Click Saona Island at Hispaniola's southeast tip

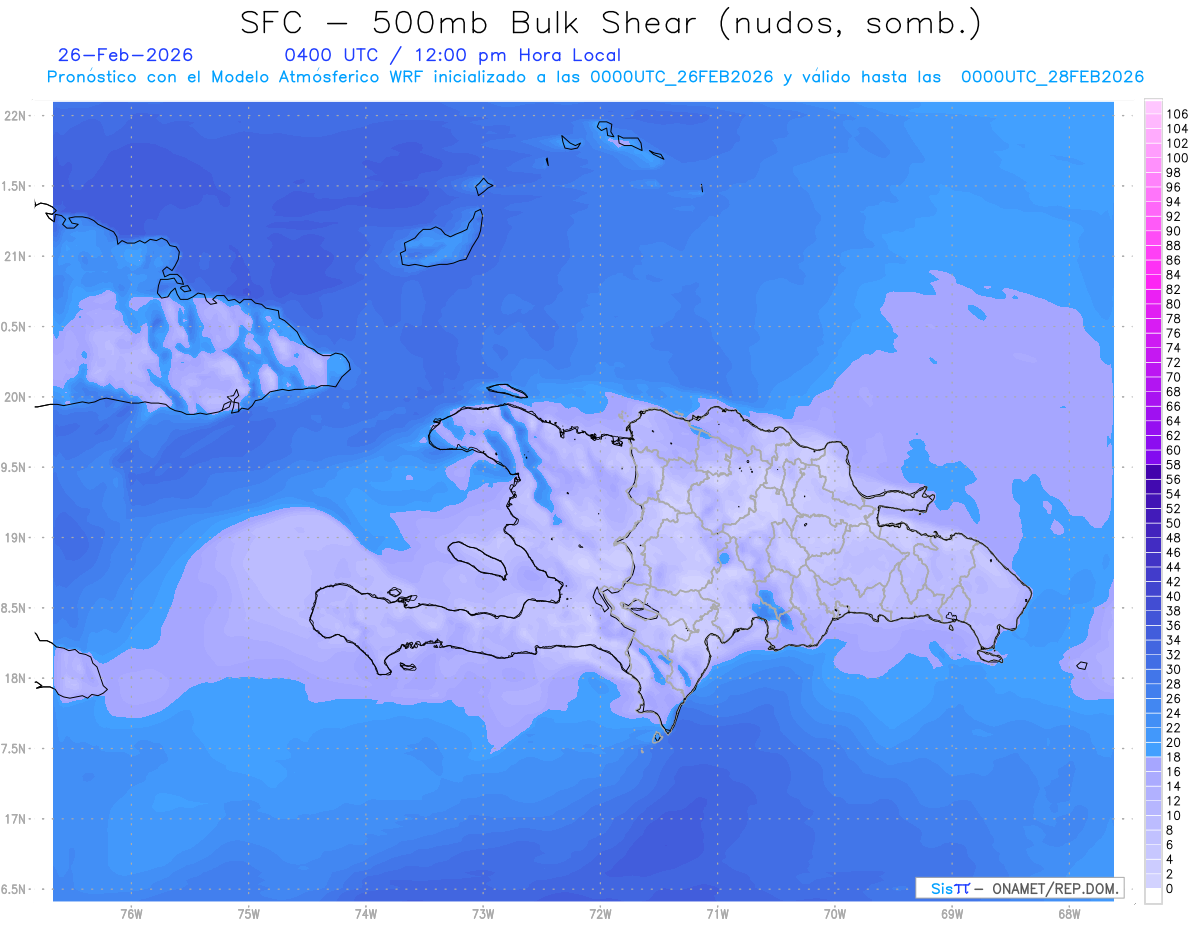[991, 655]
